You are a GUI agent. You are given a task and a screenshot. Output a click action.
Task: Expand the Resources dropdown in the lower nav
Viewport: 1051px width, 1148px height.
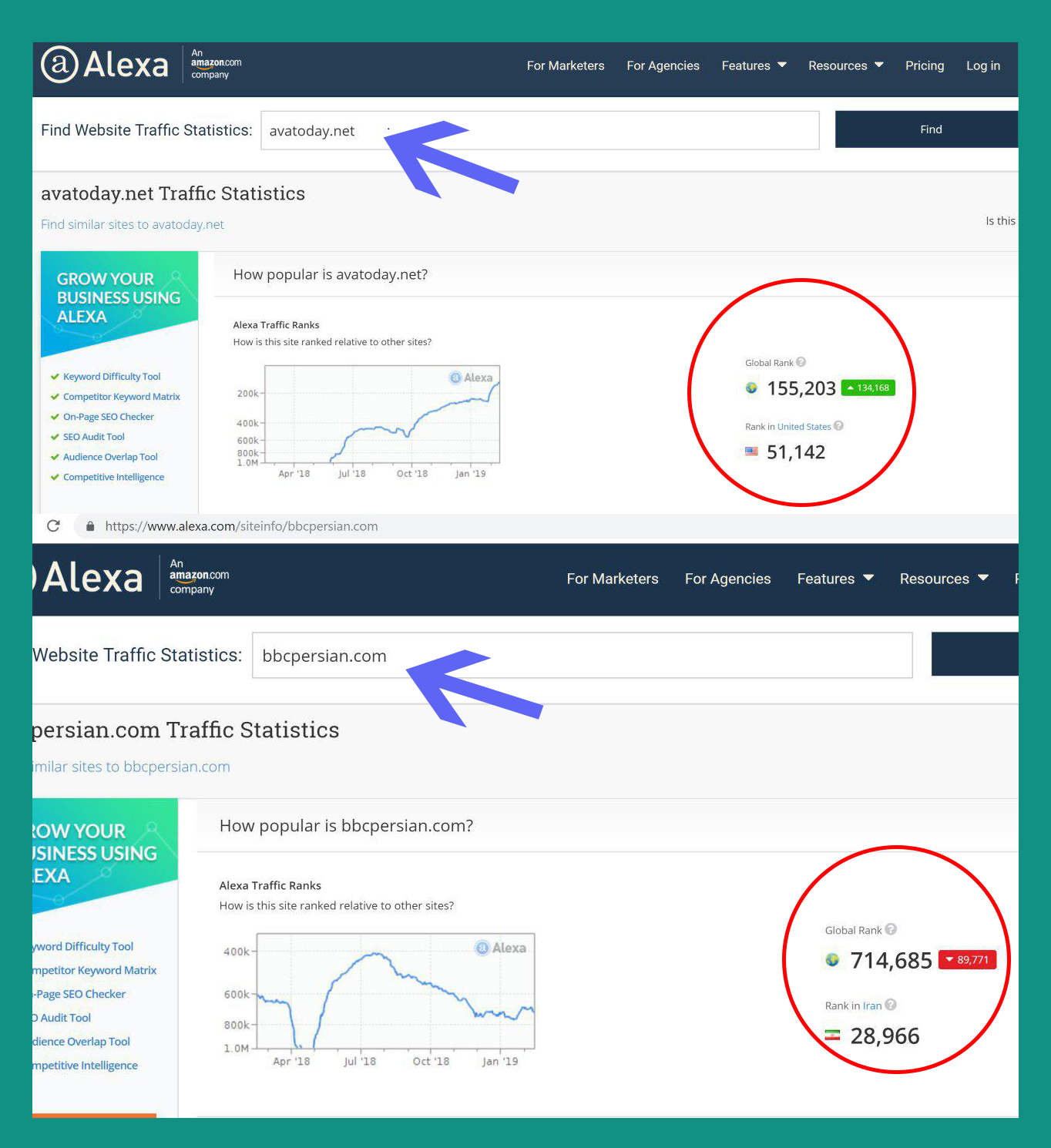click(x=944, y=579)
